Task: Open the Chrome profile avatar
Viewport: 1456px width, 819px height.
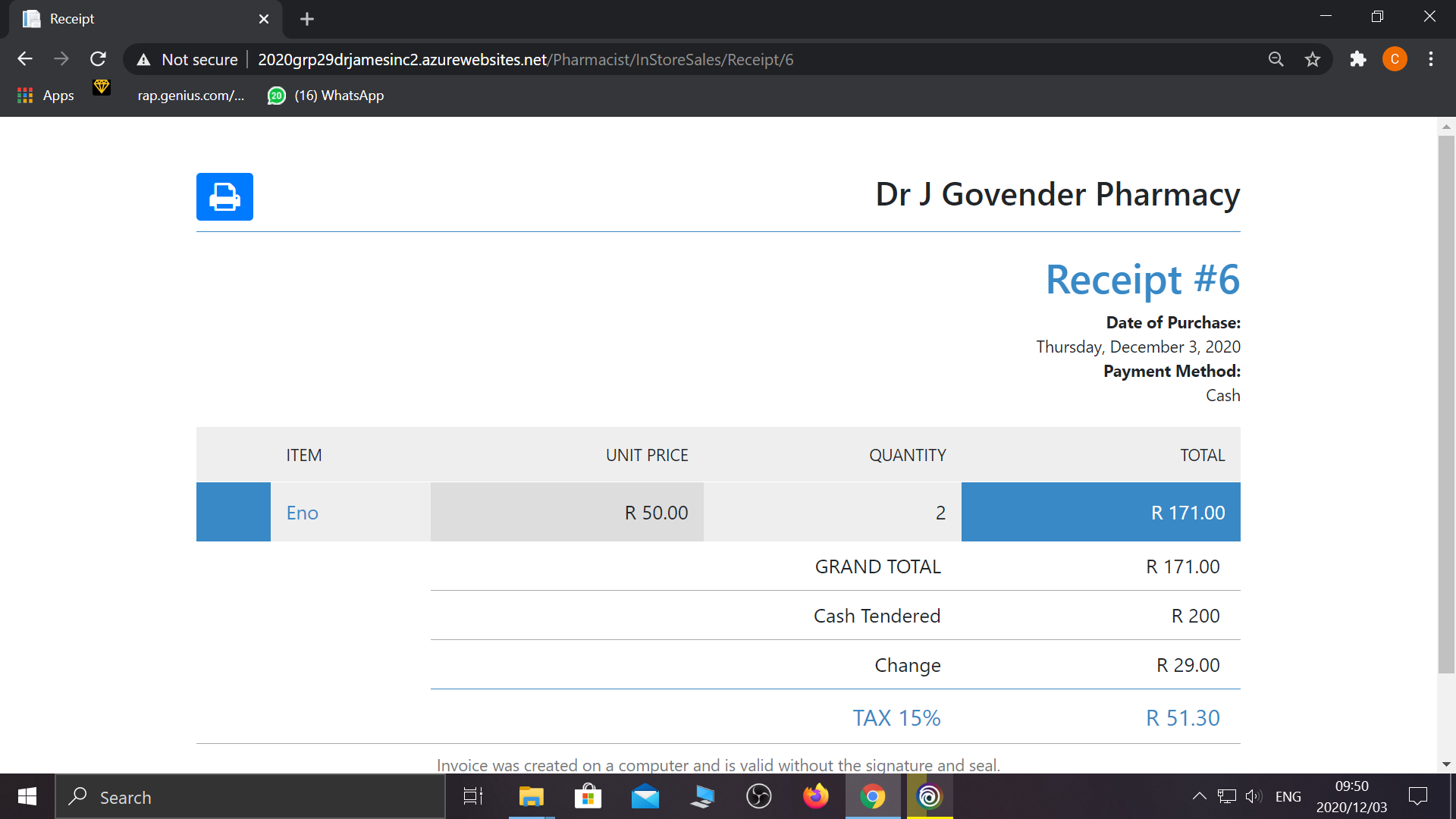Action: point(1394,59)
